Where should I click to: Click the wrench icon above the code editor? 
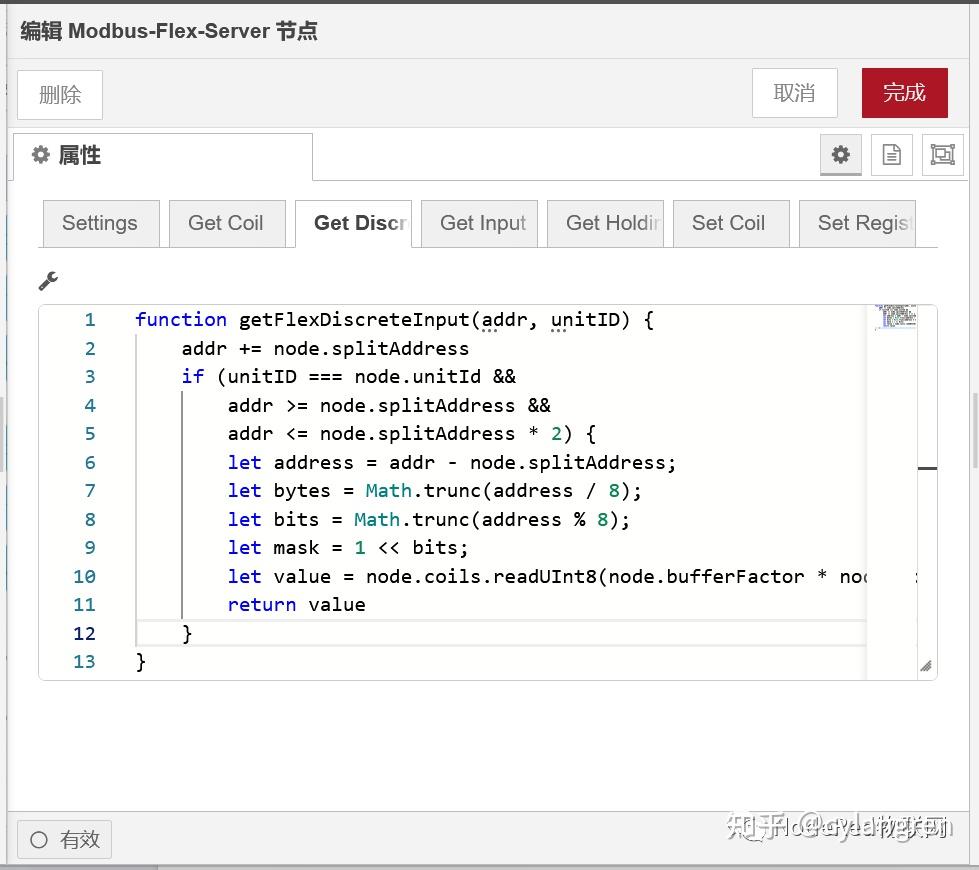(x=48, y=281)
